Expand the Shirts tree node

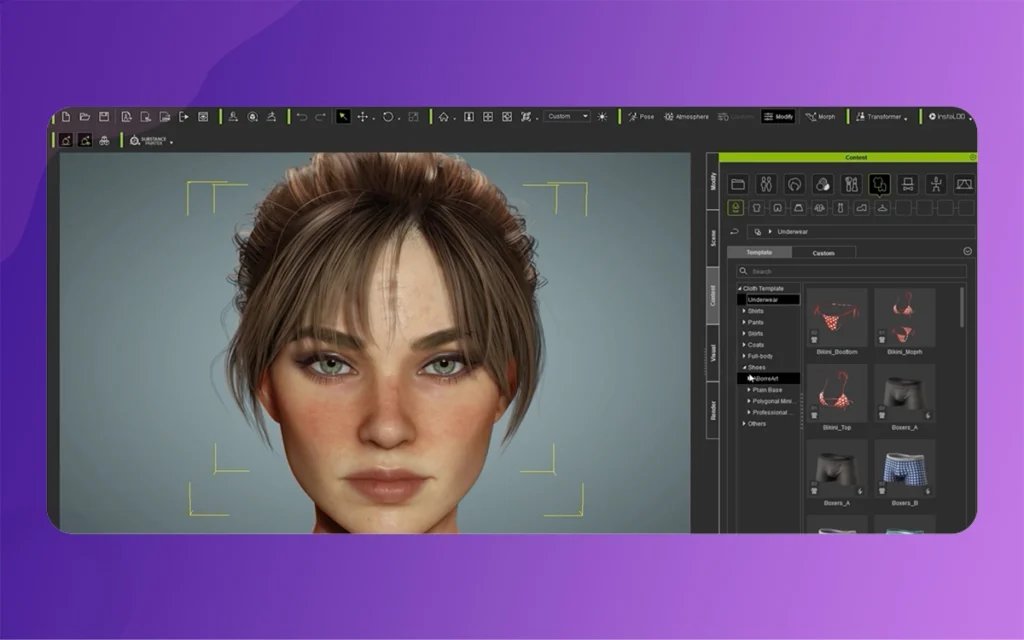click(x=744, y=311)
